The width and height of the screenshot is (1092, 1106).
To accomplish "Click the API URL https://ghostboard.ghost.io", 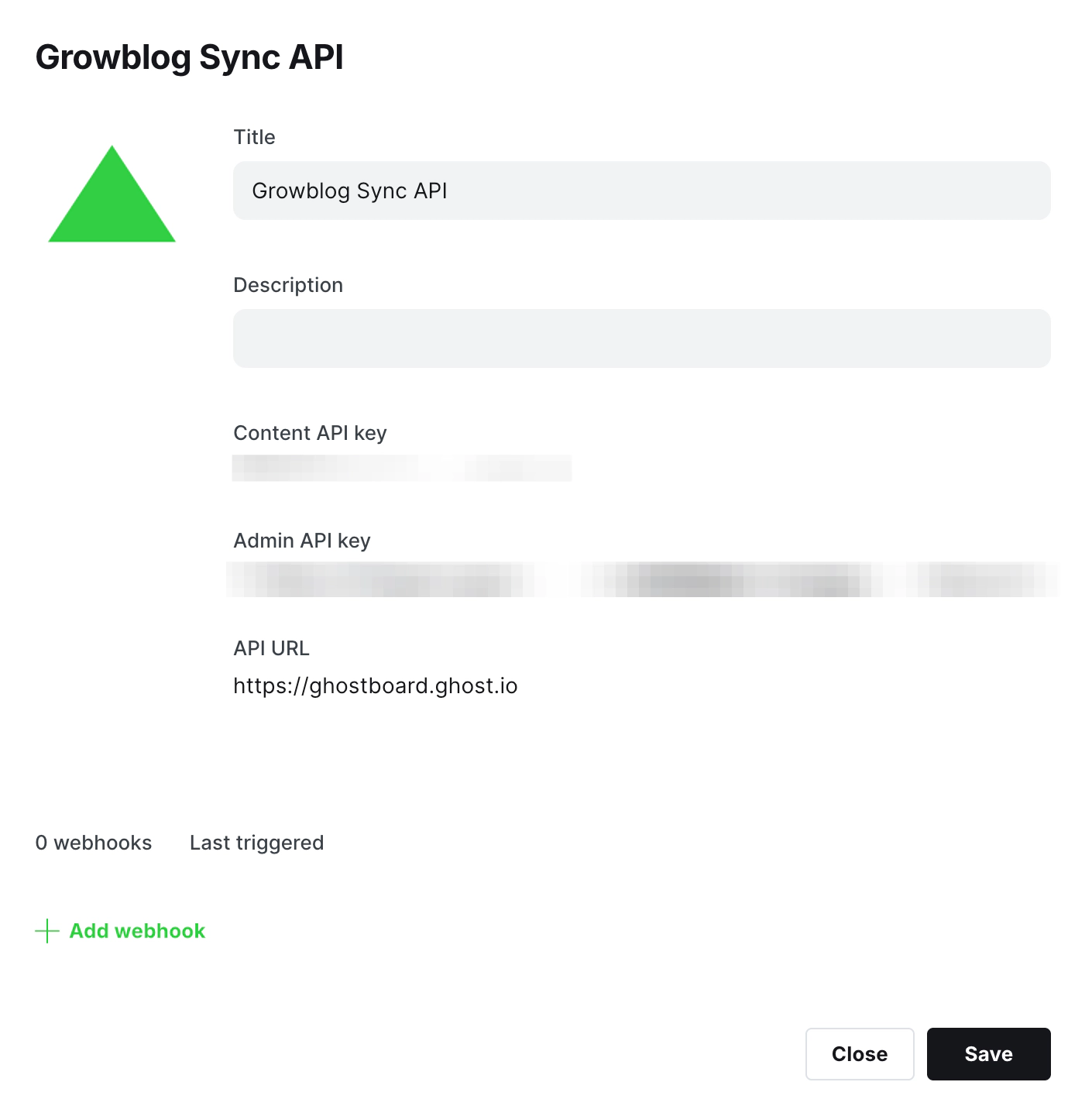I will point(376,686).
